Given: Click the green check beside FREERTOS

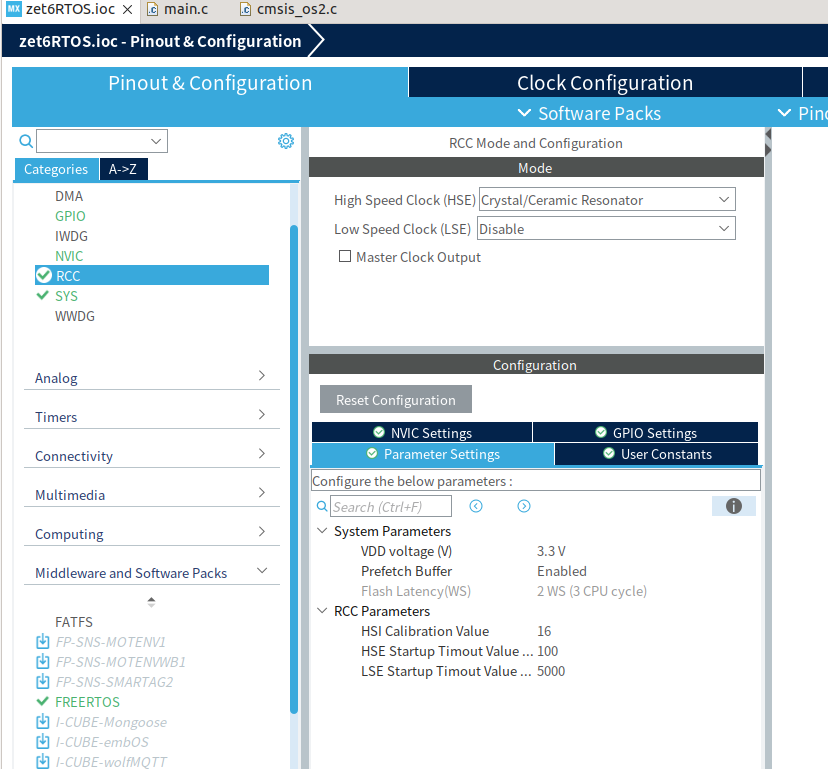Looking at the screenshot, I should point(43,701).
